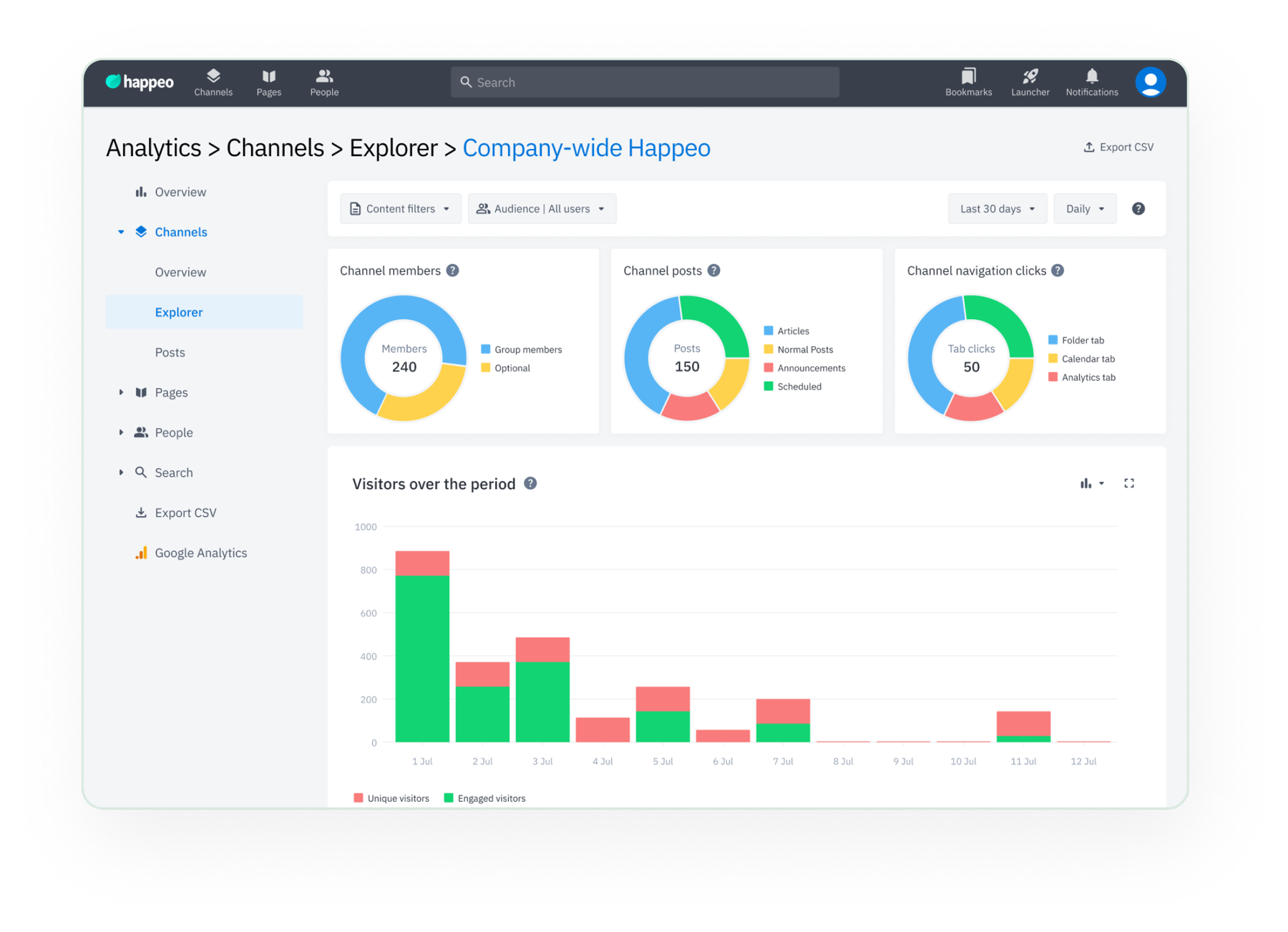Viewport: 1288px width, 932px height.
Task: Collapse the Channels section in sidebar
Action: pyautogui.click(x=121, y=232)
